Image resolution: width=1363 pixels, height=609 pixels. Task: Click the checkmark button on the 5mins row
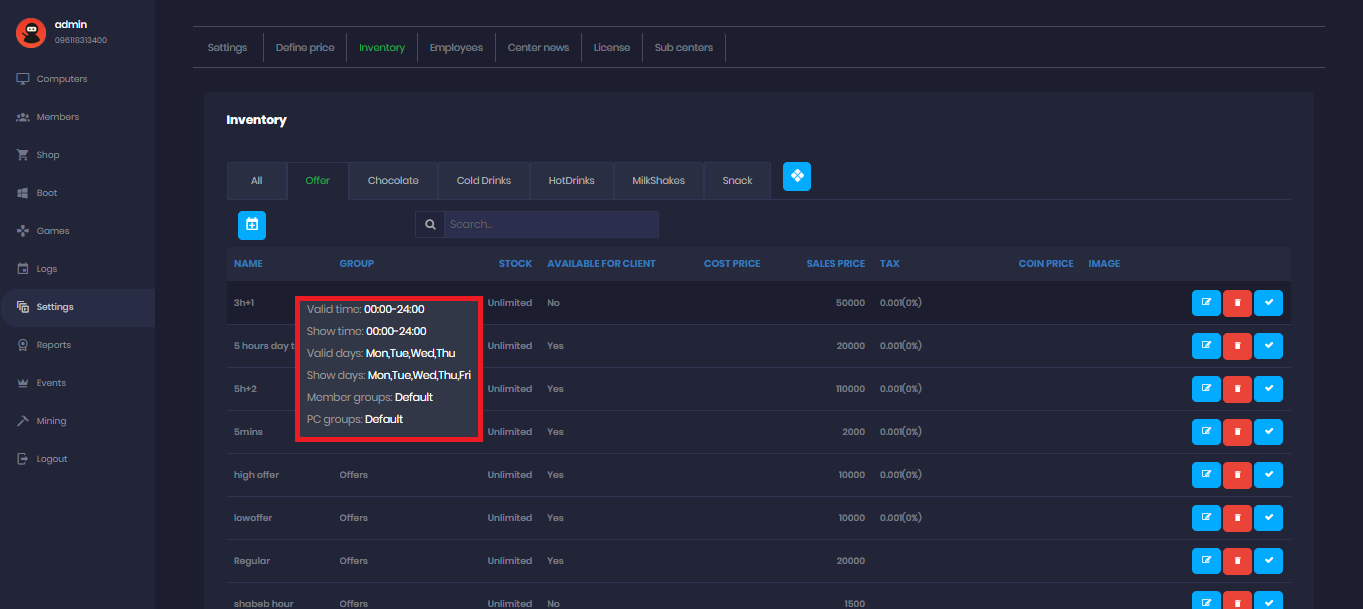click(x=1268, y=432)
